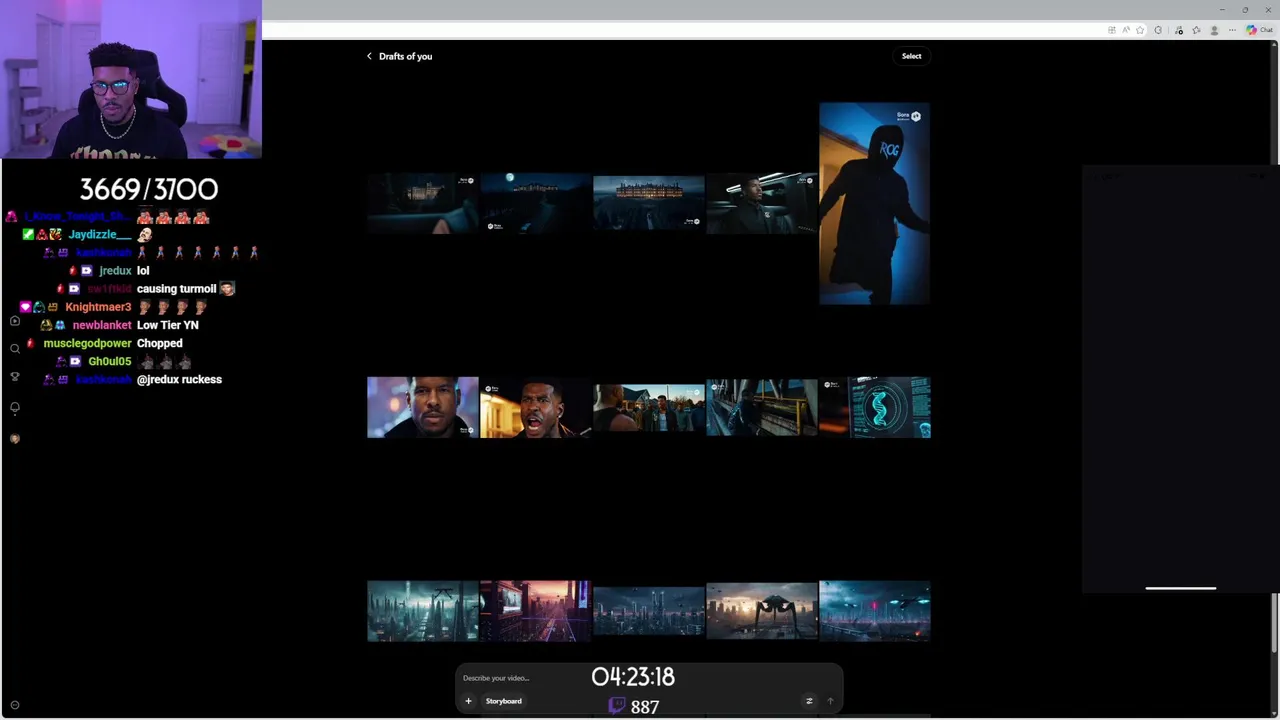The width and height of the screenshot is (1280, 720).
Task: Open the brightly lit mansion draft thumbnail
Action: point(648,203)
